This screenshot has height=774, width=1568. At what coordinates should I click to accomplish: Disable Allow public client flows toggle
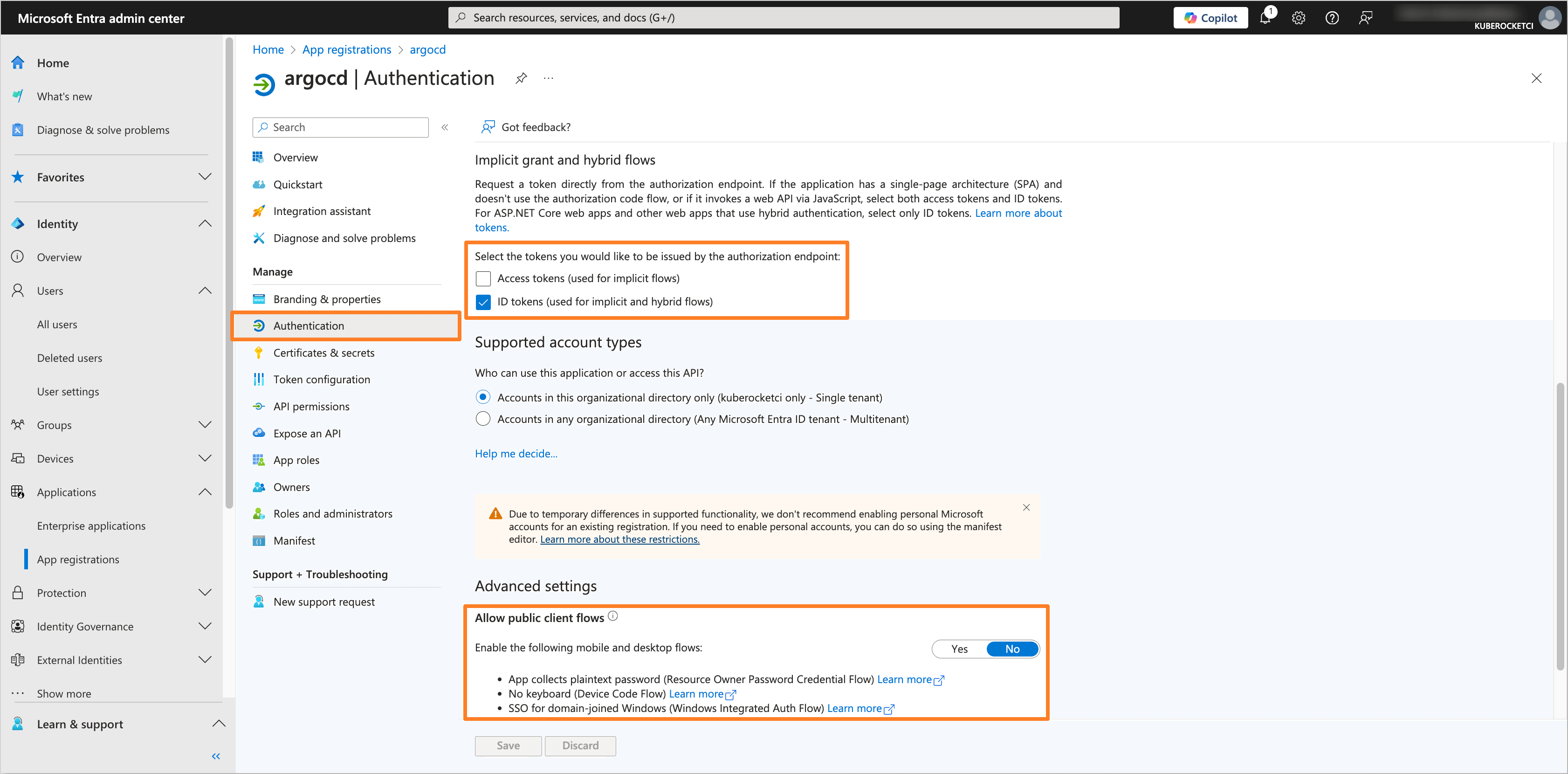(x=1012, y=649)
